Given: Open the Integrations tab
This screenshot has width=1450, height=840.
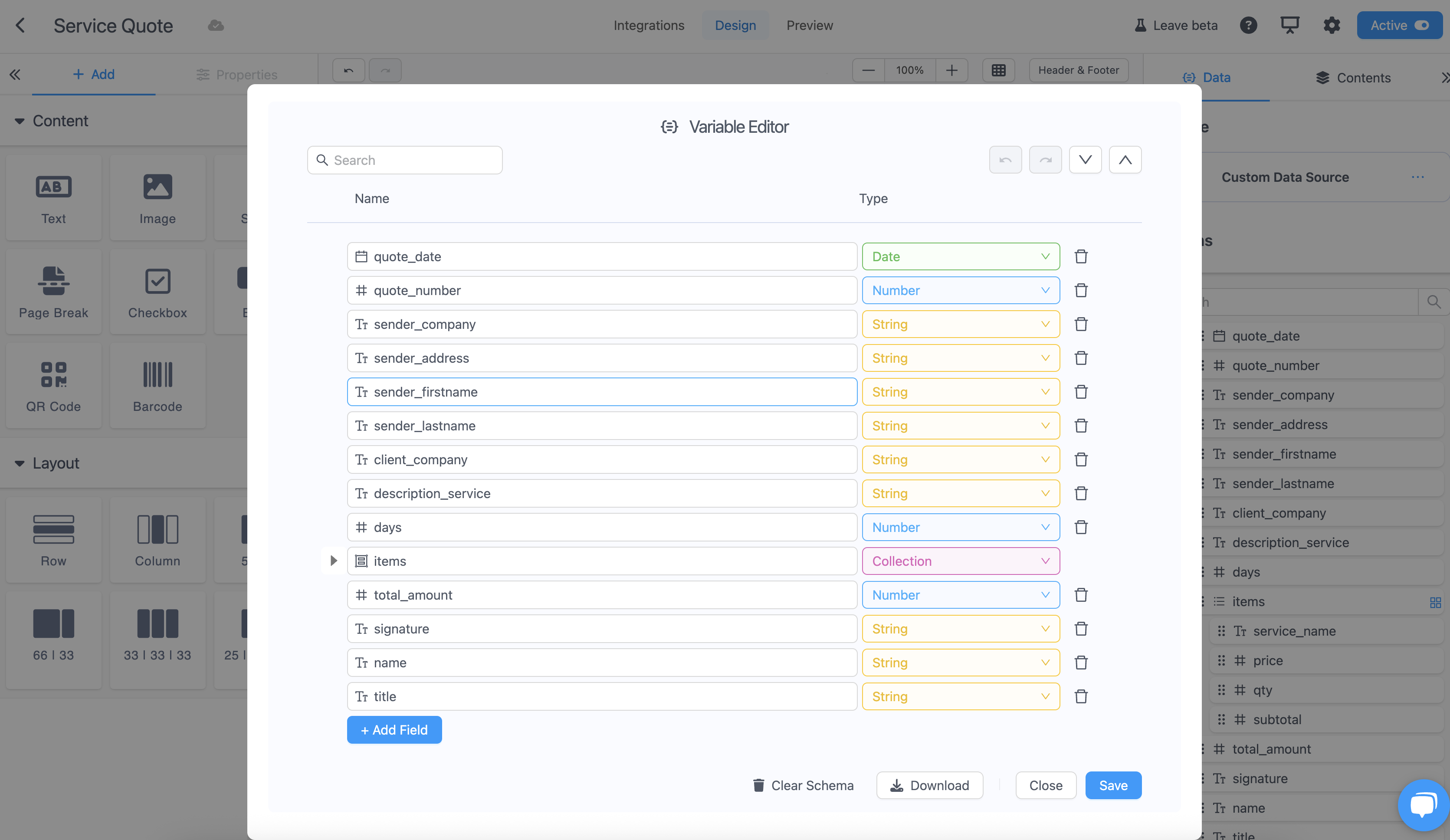Looking at the screenshot, I should coord(649,25).
